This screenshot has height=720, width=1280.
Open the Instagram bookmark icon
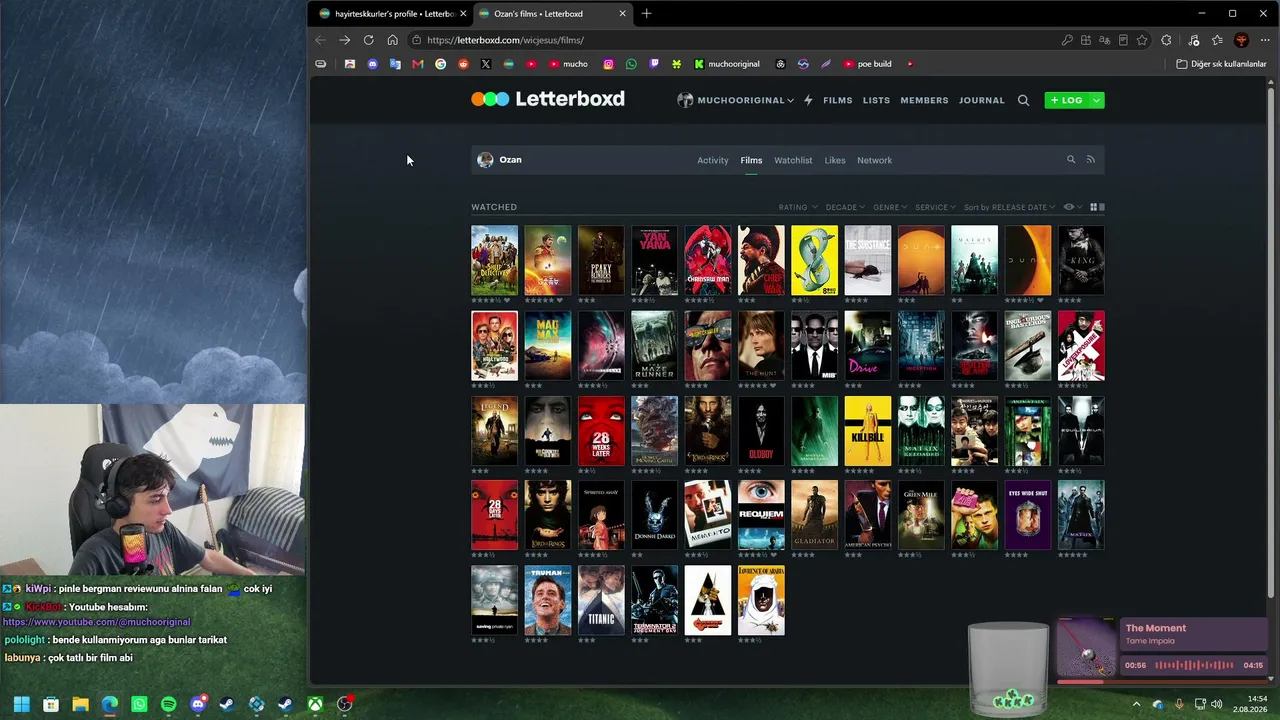click(x=608, y=64)
